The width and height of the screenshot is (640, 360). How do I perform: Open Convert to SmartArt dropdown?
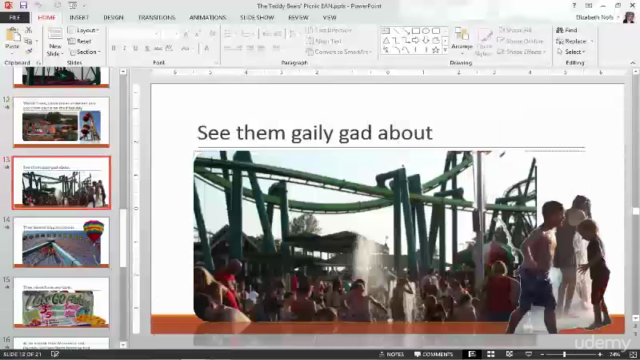(339, 52)
